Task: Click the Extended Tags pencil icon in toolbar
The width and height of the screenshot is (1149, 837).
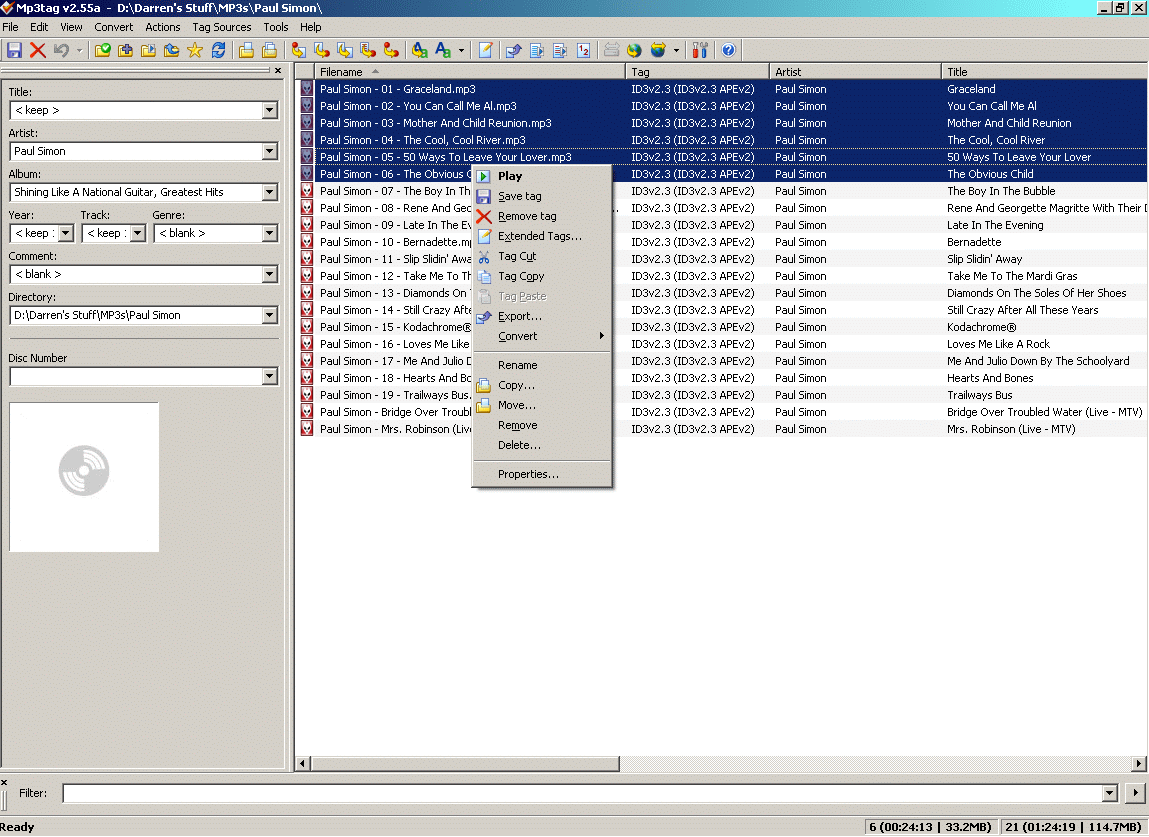Action: click(485, 50)
